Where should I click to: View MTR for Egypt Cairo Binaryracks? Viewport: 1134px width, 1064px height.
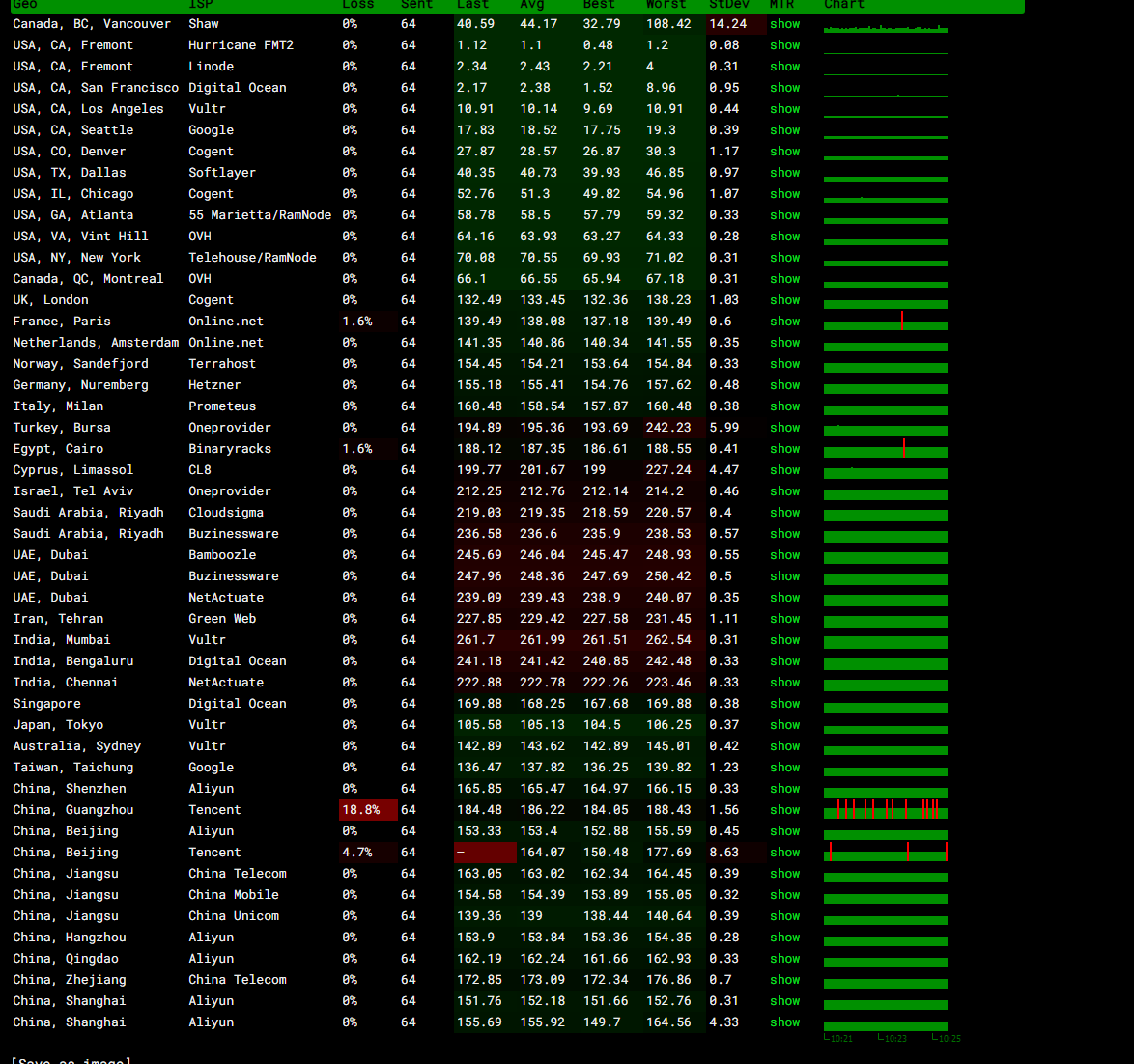(x=784, y=449)
